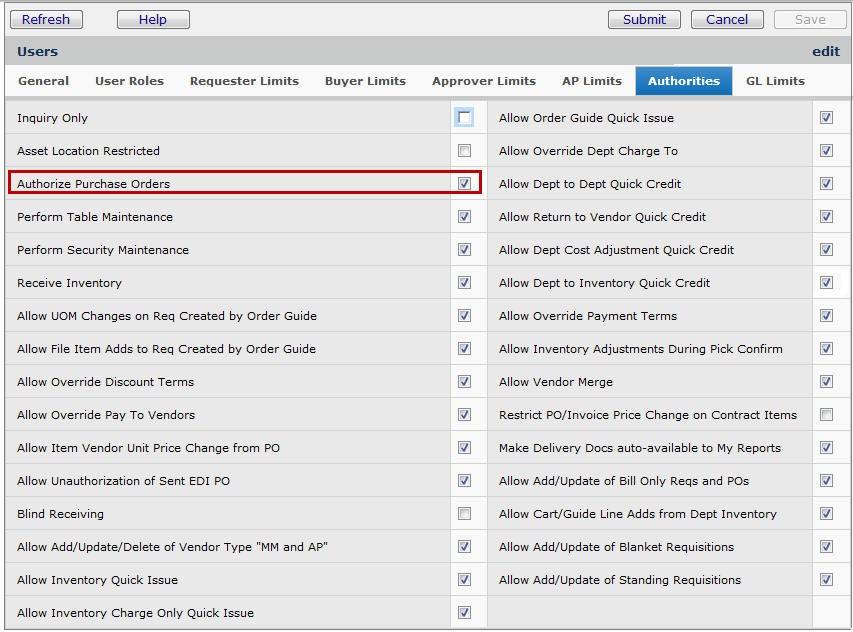Image resolution: width=853 pixels, height=632 pixels.
Task: Toggle Perform Table Maintenance checkbox
Action: (x=464, y=217)
